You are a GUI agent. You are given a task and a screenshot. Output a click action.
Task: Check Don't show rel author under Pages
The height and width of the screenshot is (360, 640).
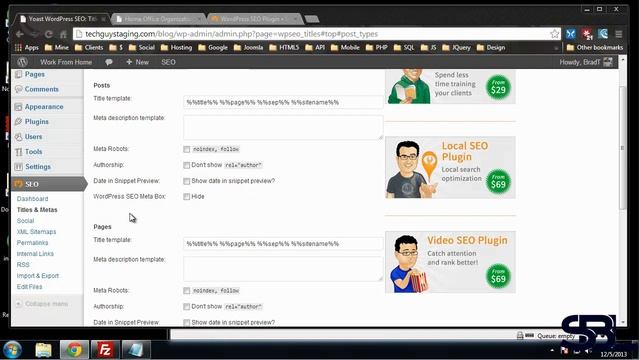click(x=187, y=307)
